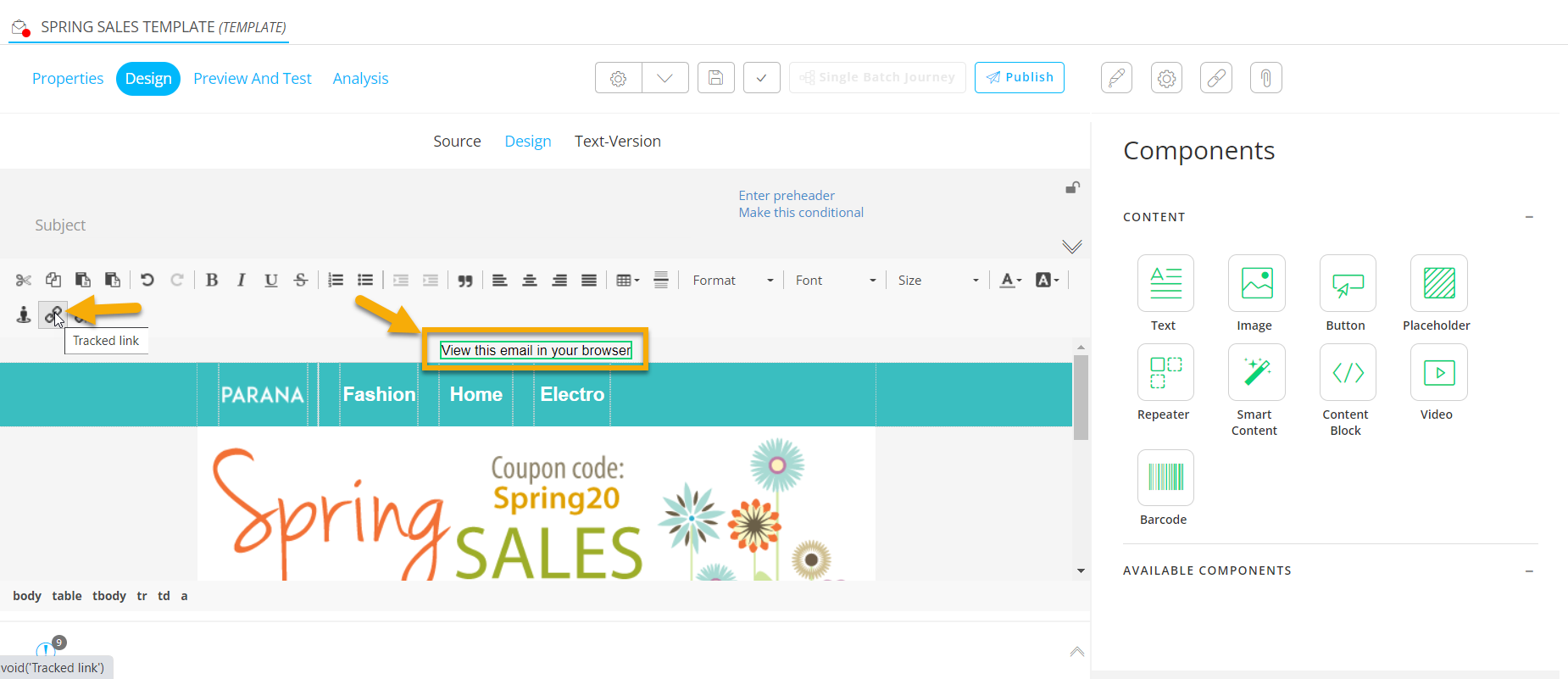Image resolution: width=1568 pixels, height=679 pixels.
Task: Toggle strikethrough formatting
Action: [301, 281]
